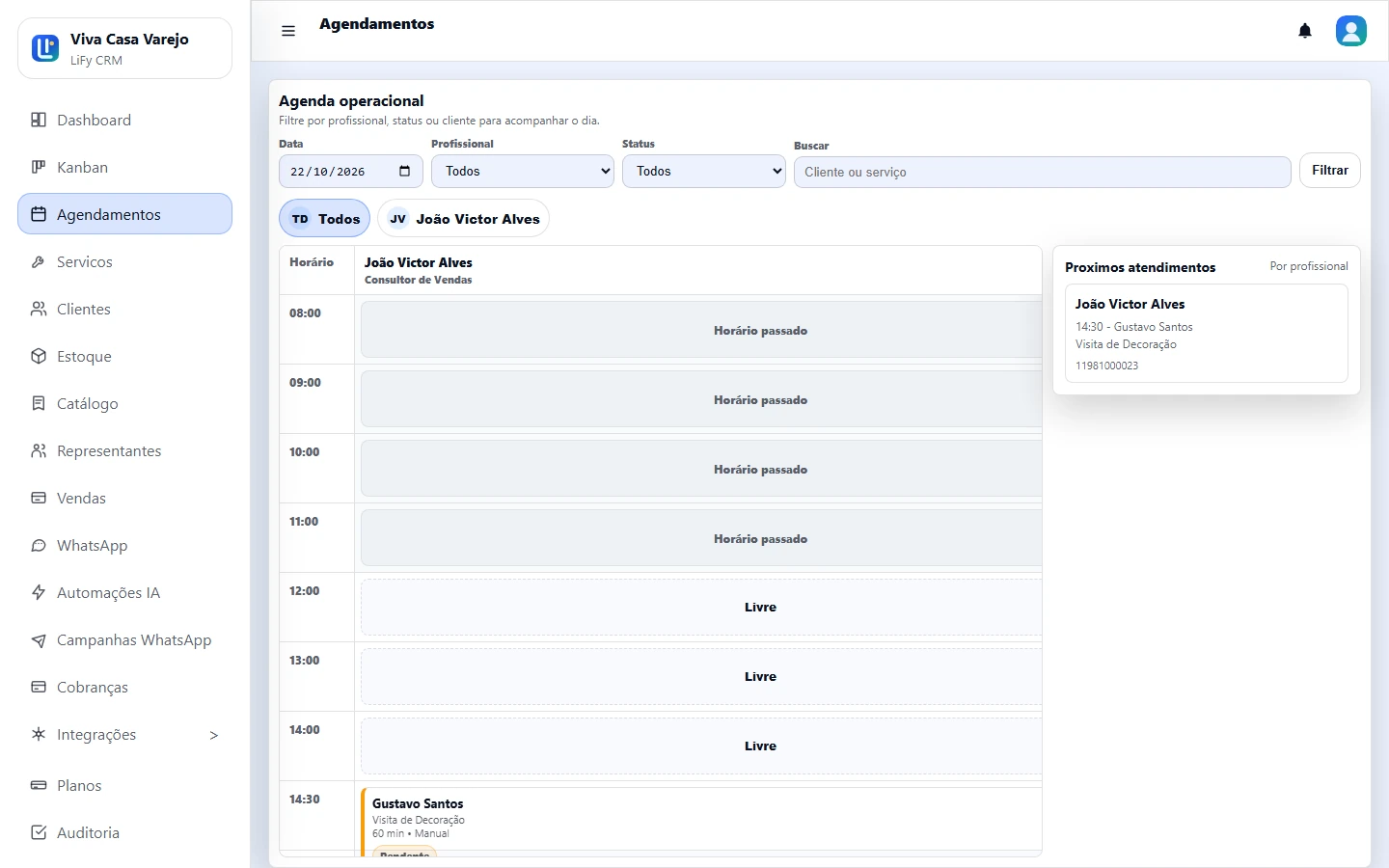Open the Profissional dropdown

[x=523, y=172]
